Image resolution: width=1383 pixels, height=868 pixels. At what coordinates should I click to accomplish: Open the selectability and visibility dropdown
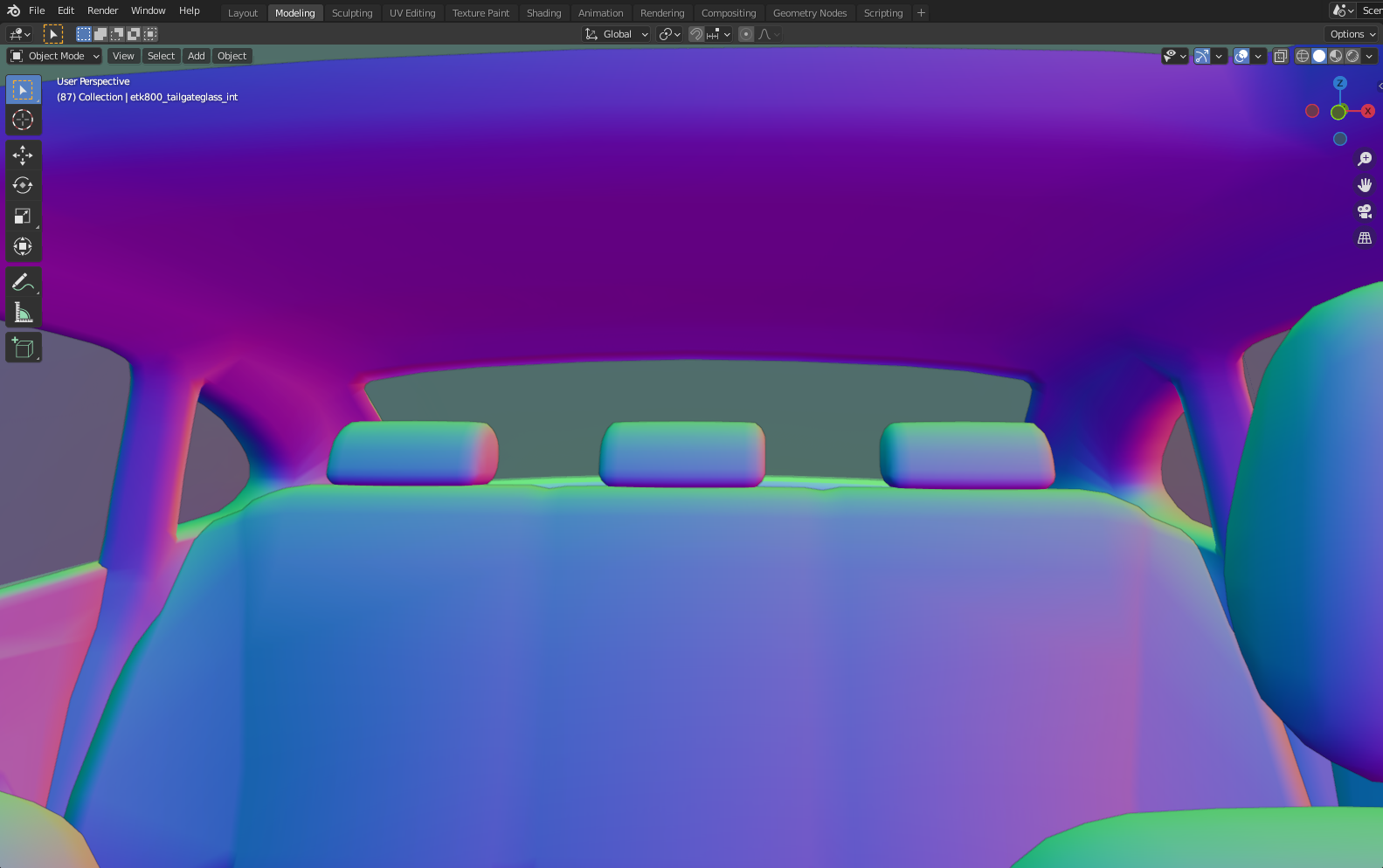(x=1175, y=56)
